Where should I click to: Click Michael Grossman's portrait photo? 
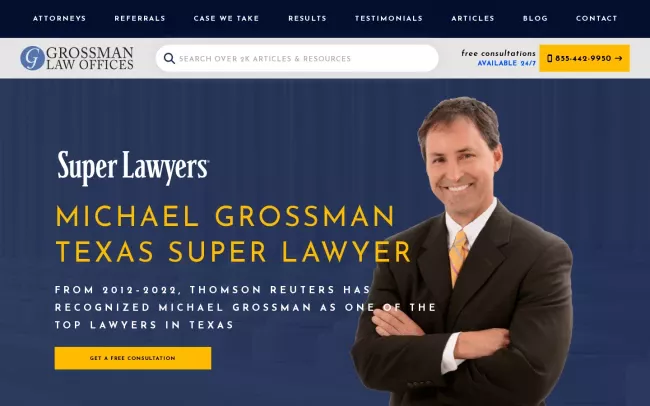pyautogui.click(x=462, y=251)
